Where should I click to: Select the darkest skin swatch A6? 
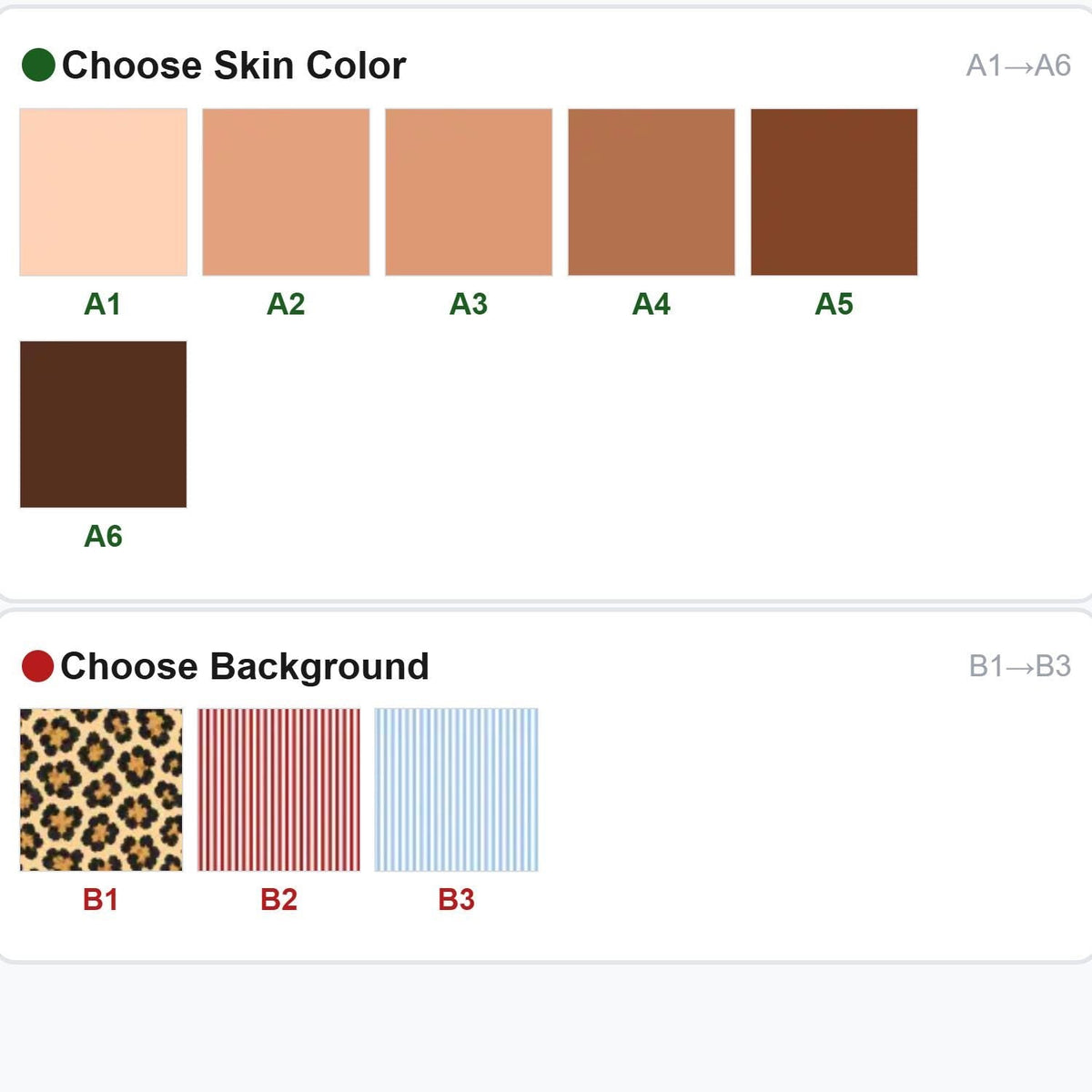pos(103,424)
